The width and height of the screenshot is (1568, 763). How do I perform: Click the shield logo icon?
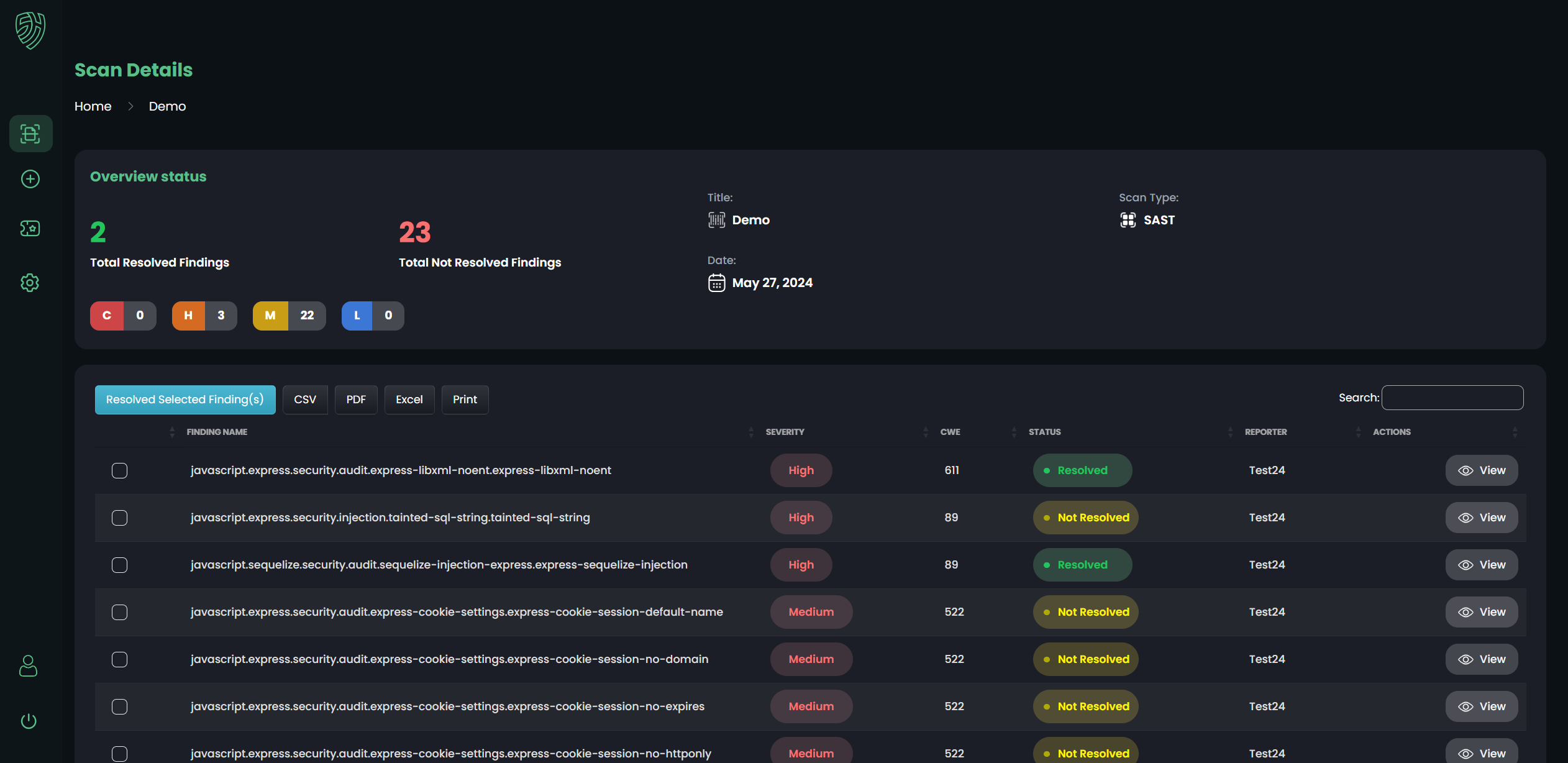(30, 30)
